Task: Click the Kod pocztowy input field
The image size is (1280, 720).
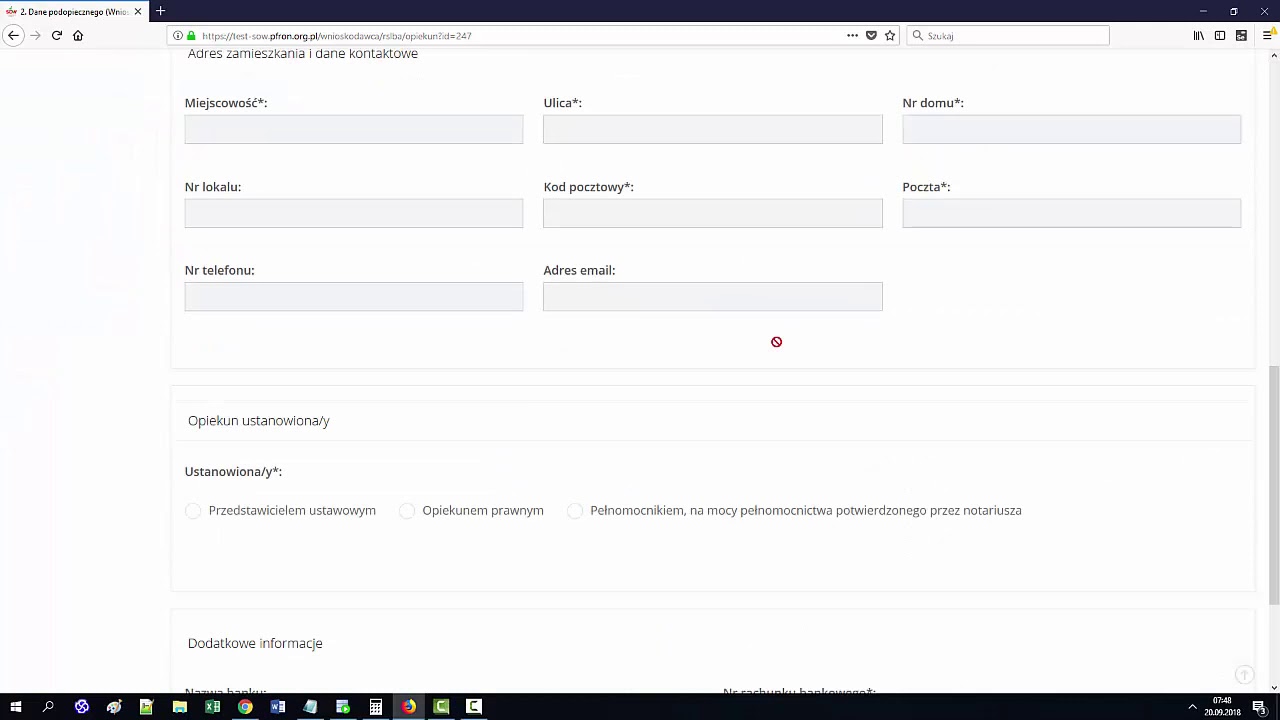Action: coord(713,213)
